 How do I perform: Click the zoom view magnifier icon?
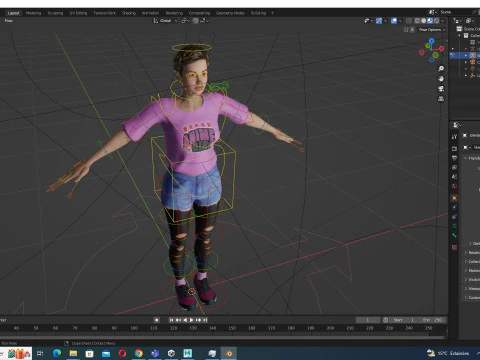tap(441, 69)
